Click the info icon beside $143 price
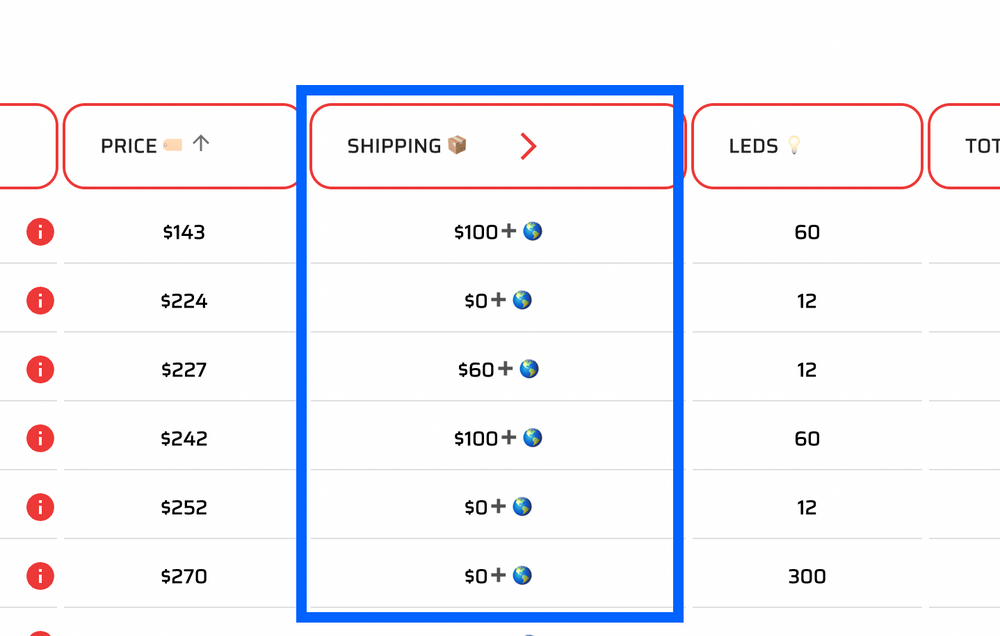Viewport: 1000px width, 636px height. (x=40, y=232)
